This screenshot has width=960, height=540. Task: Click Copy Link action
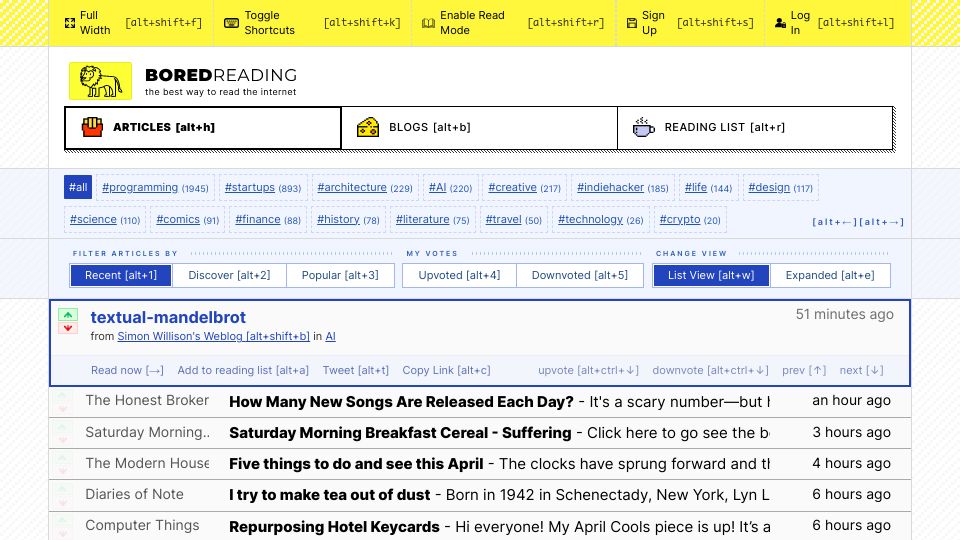[x=446, y=370]
